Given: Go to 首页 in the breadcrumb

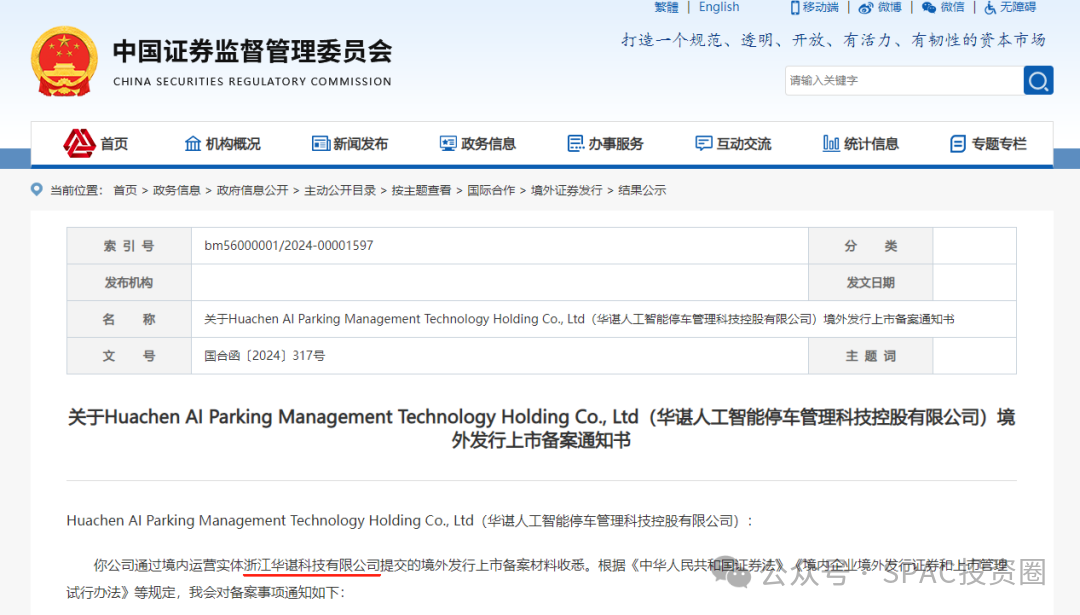Looking at the screenshot, I should pyautogui.click(x=125, y=190).
